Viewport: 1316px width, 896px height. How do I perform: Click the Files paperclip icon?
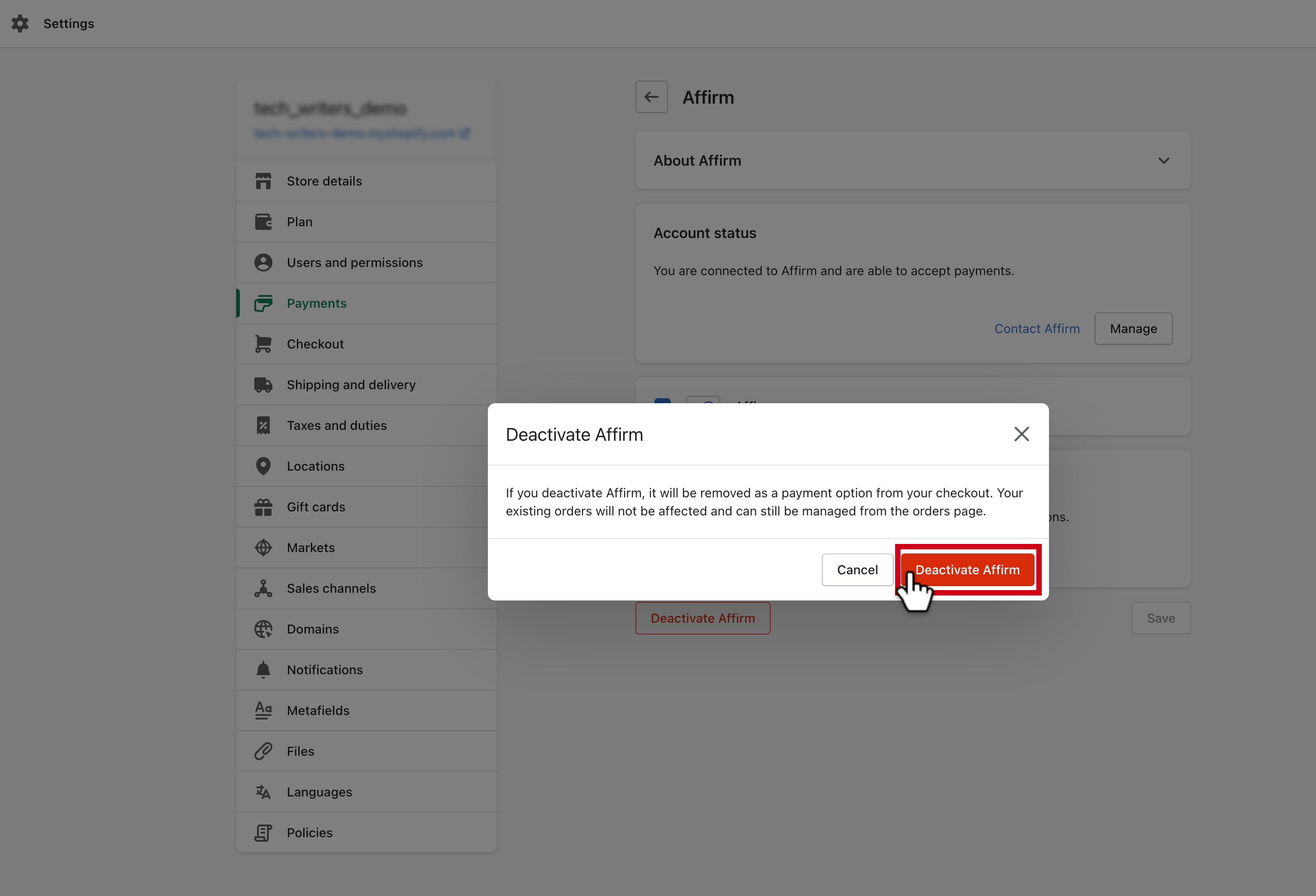tap(263, 751)
